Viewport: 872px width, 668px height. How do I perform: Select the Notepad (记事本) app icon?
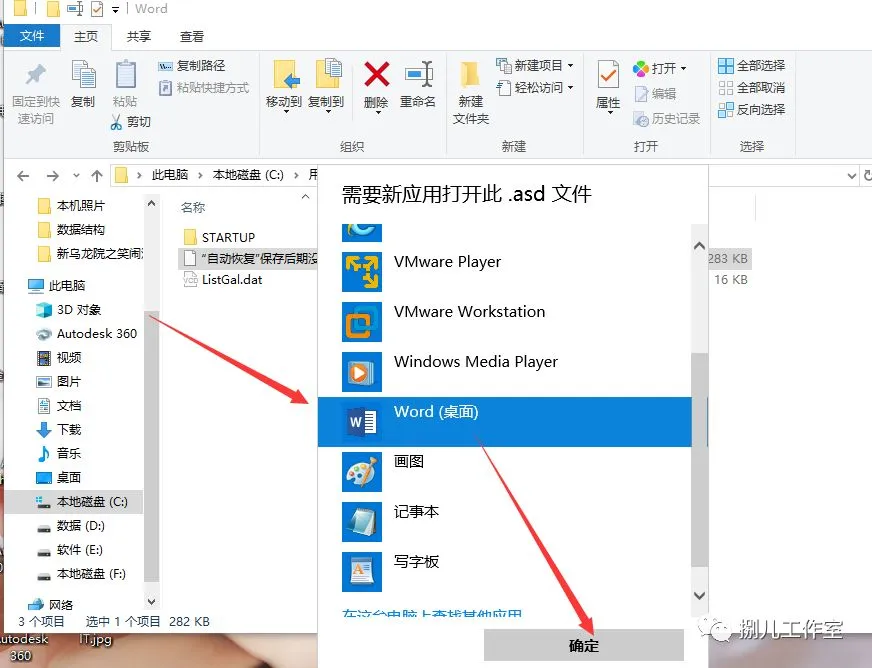point(362,522)
